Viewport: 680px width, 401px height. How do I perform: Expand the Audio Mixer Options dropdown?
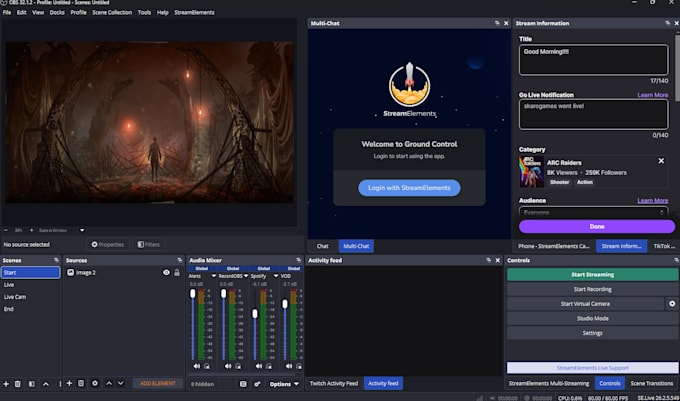pos(284,384)
